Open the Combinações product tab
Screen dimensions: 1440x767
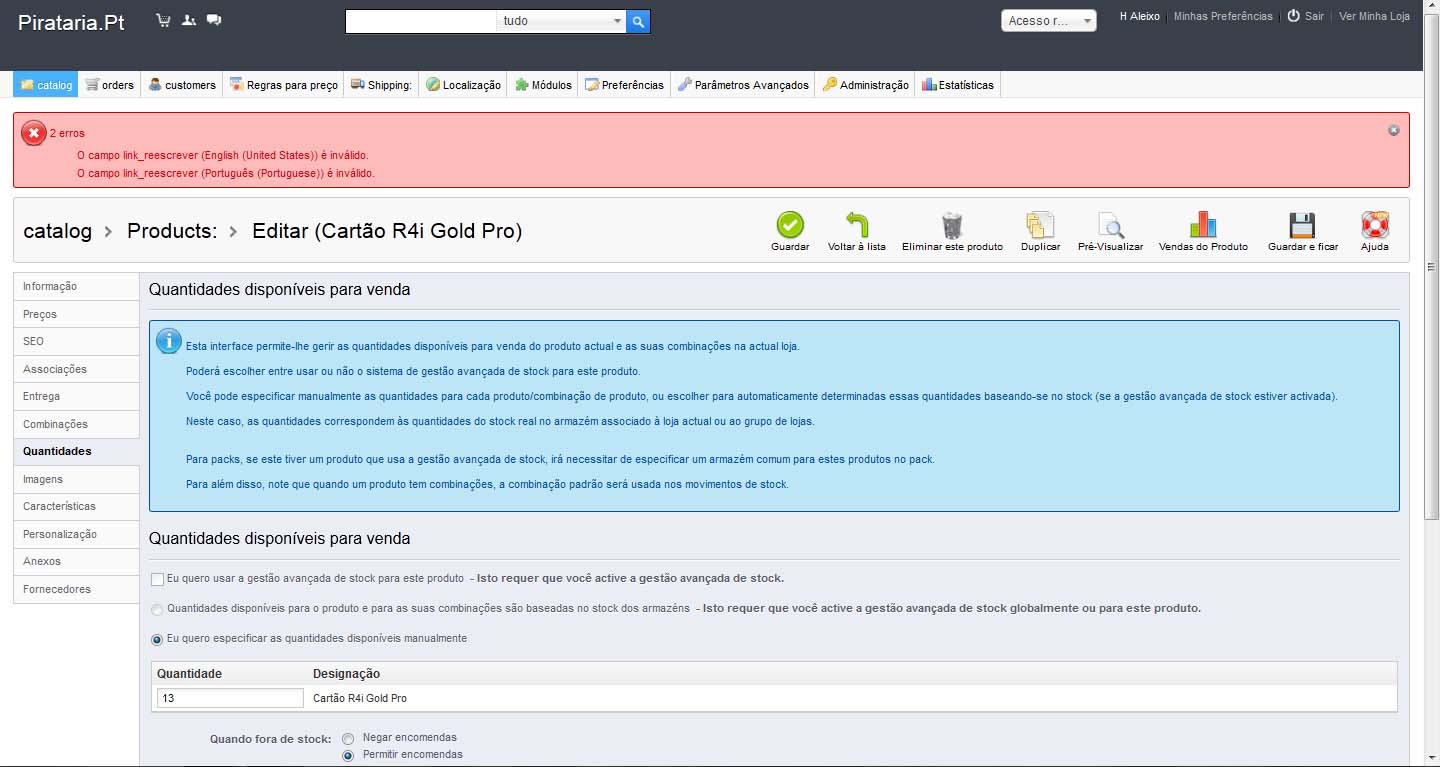click(x=76, y=424)
